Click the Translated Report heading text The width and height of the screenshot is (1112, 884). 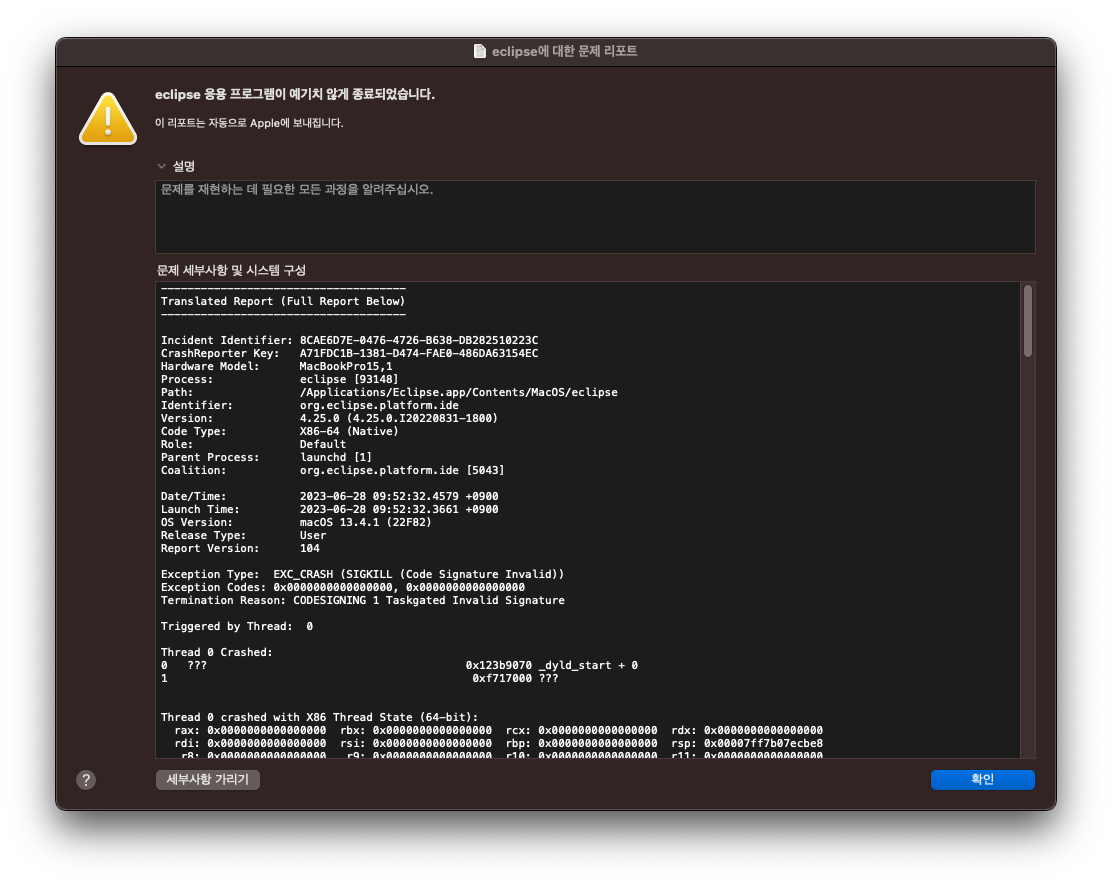[283, 301]
